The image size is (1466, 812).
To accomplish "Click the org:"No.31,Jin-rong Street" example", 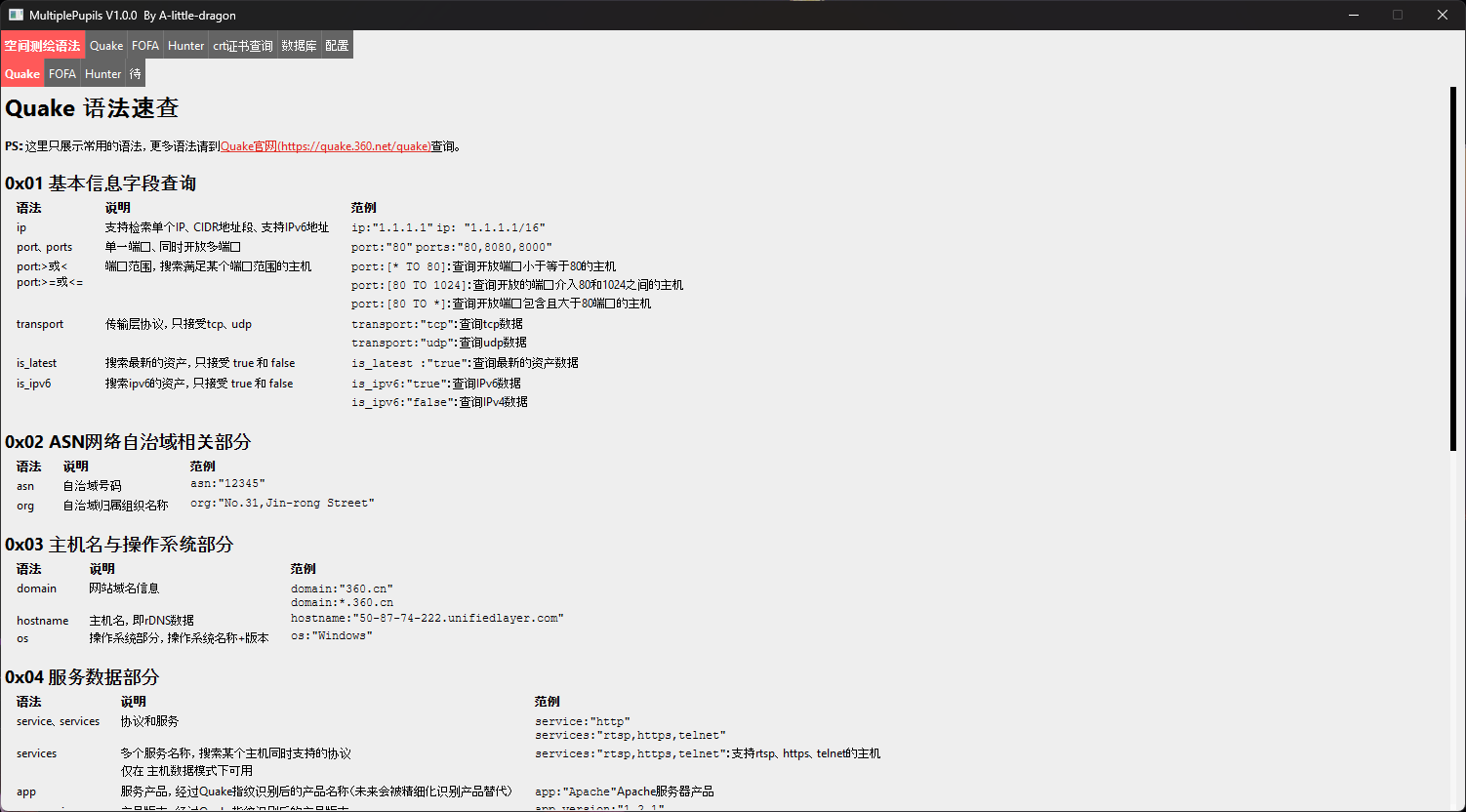I will pyautogui.click(x=282, y=504).
